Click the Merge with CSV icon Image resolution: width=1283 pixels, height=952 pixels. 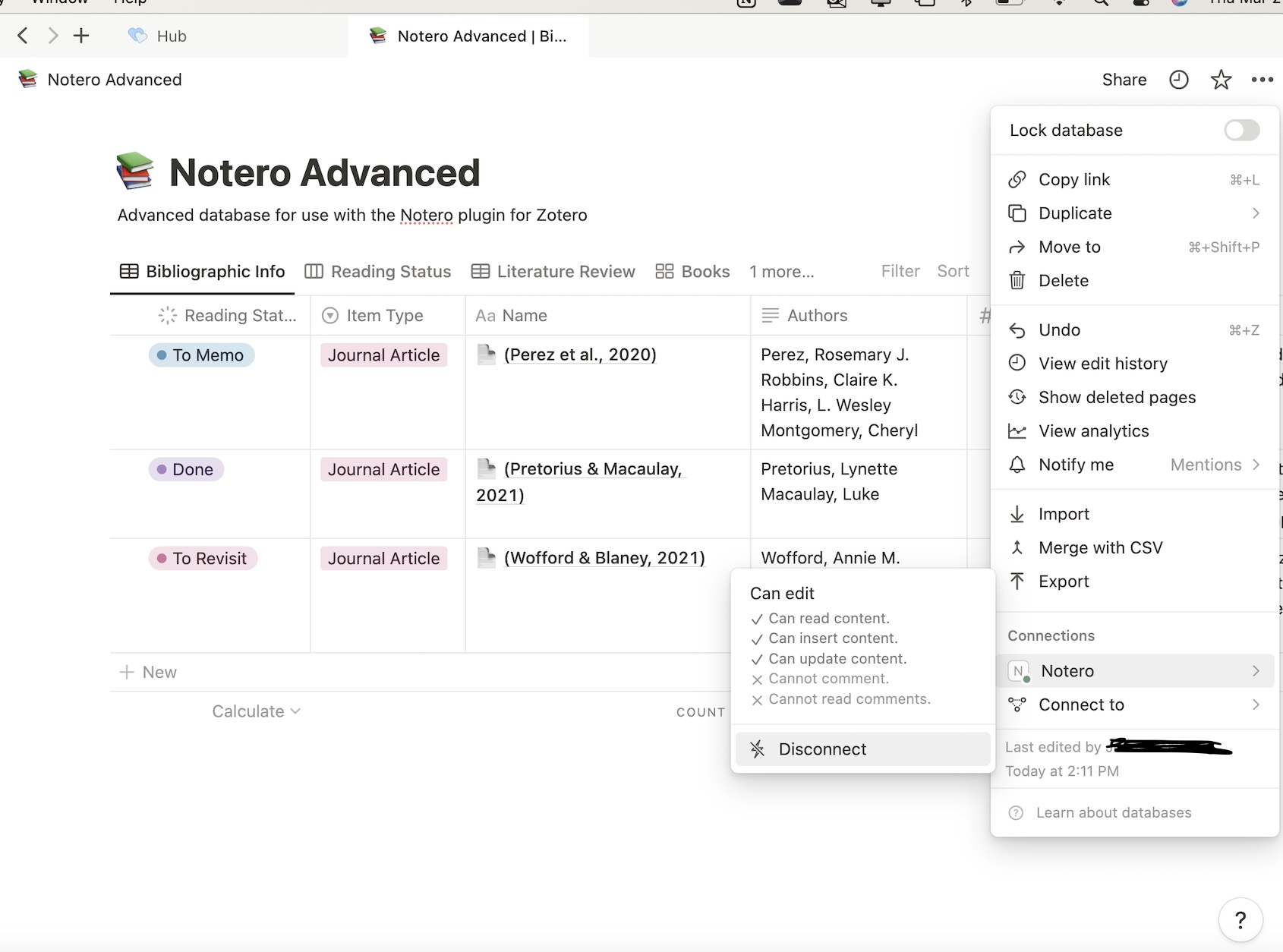pyautogui.click(x=1017, y=547)
